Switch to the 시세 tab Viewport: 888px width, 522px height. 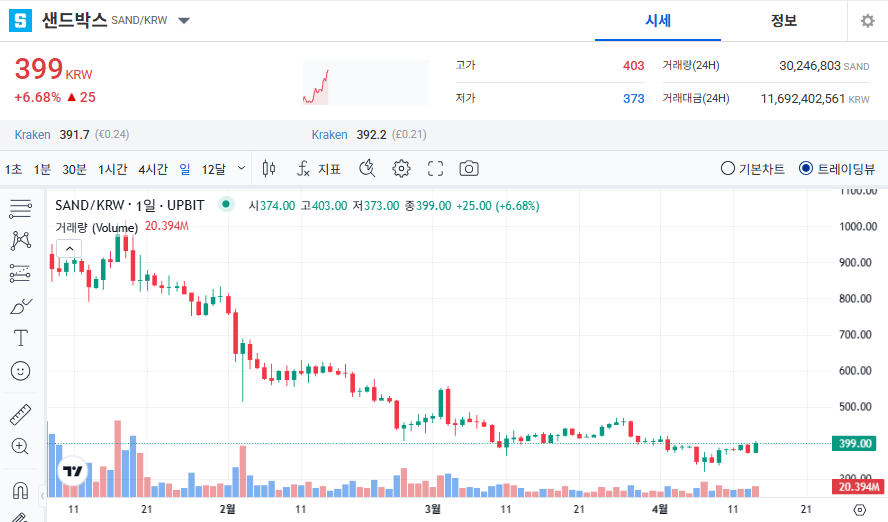[658, 21]
